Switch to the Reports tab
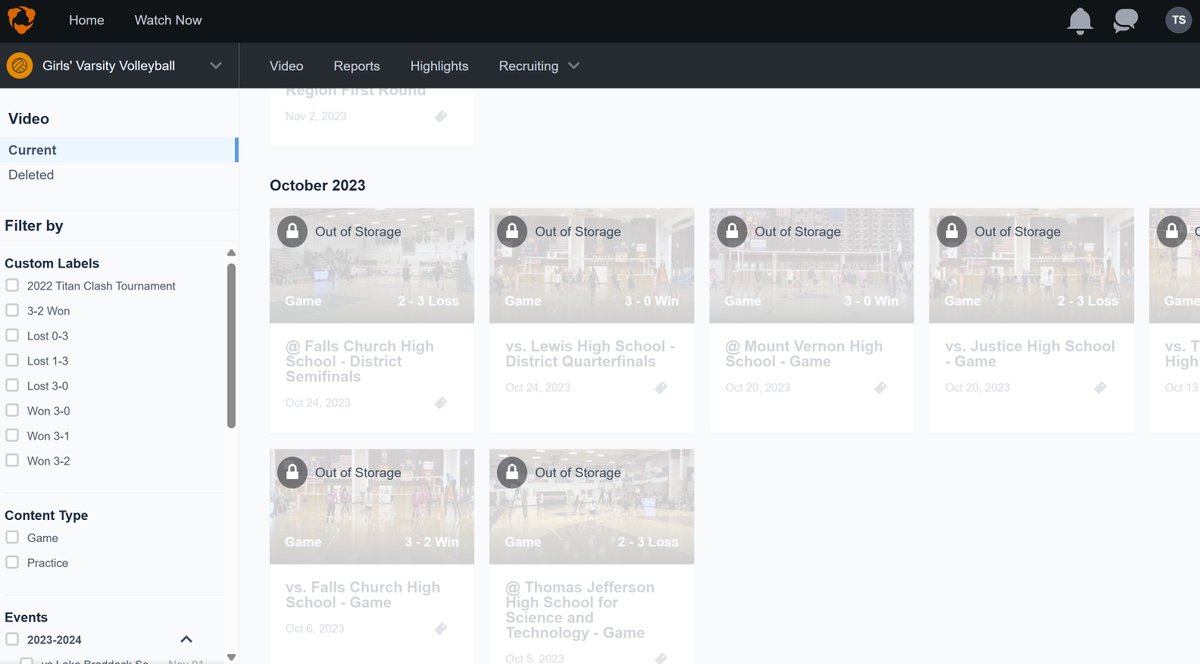1200x664 pixels. click(x=356, y=65)
